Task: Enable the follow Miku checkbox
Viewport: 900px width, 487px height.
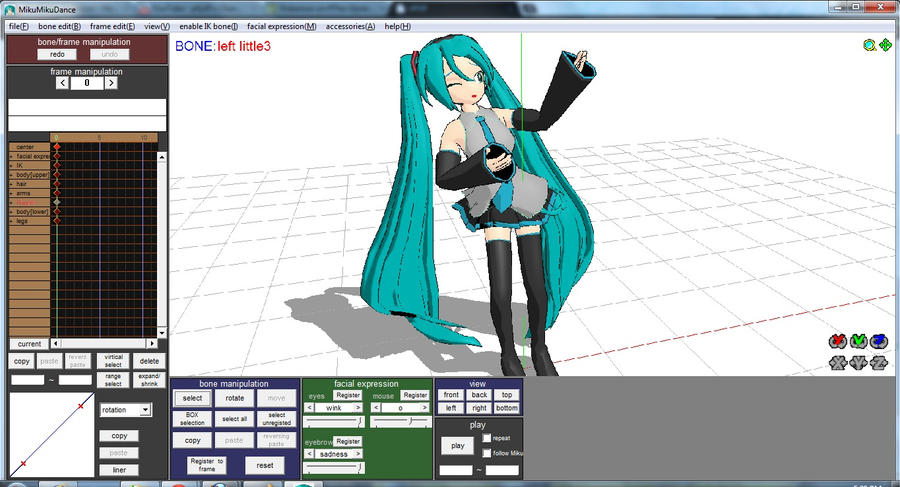Action: click(487, 453)
